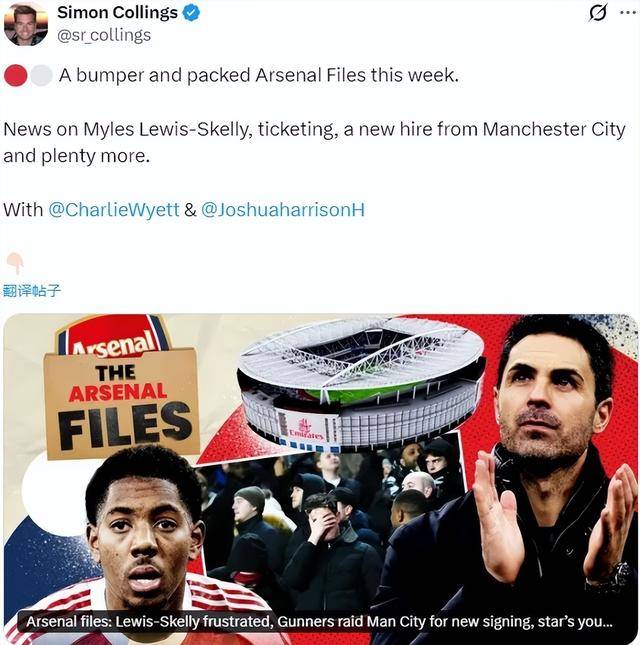
Task: Click the blue verified badge
Action: click(x=191, y=13)
